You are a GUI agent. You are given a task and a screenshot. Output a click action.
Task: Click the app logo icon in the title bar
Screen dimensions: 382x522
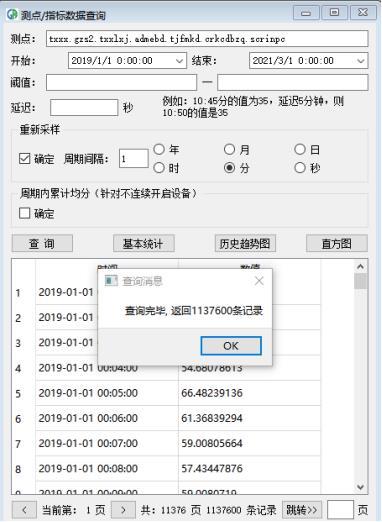(x=12, y=14)
